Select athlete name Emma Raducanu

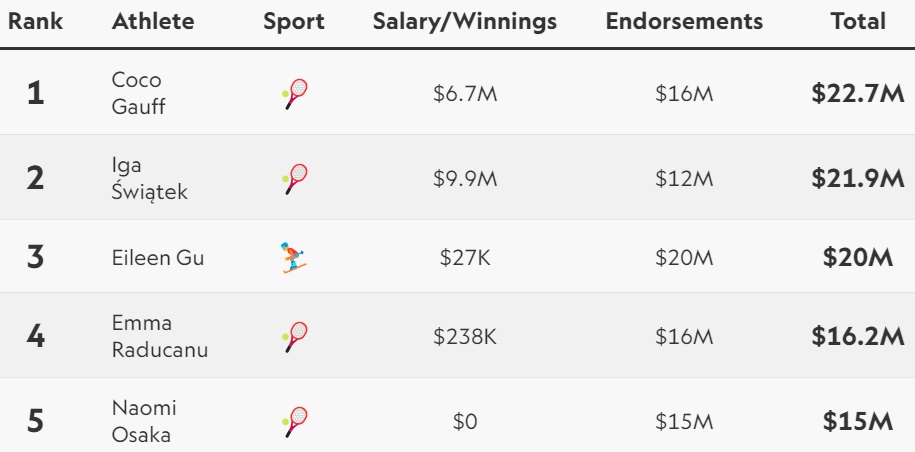(x=159, y=337)
